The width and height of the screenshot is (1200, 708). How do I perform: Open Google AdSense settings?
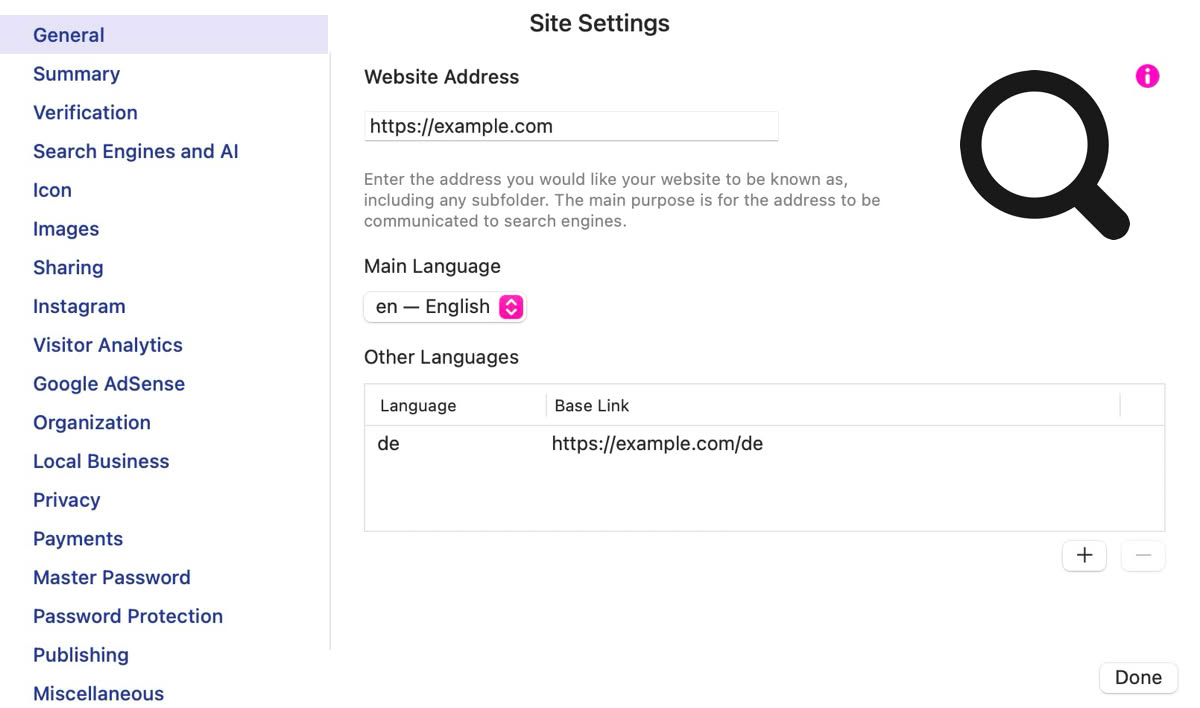point(109,384)
